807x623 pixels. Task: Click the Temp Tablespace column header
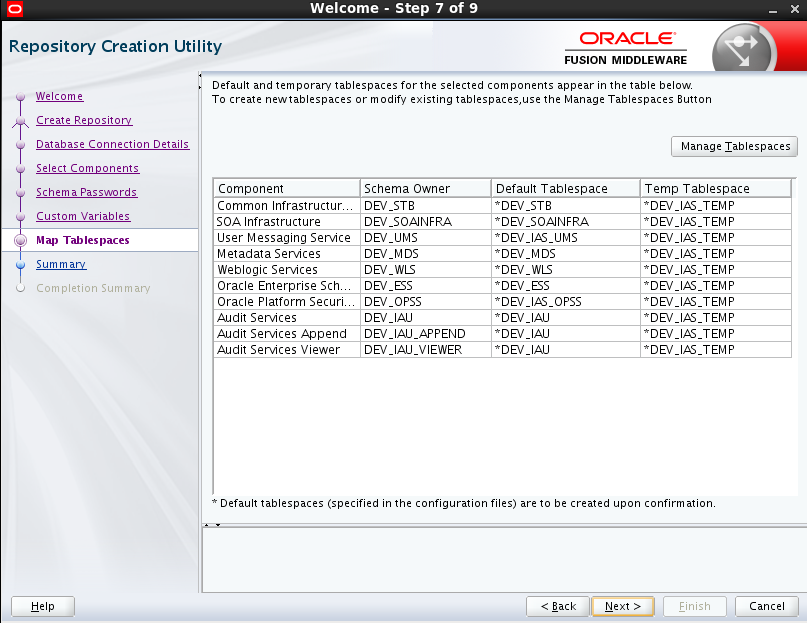pos(715,188)
